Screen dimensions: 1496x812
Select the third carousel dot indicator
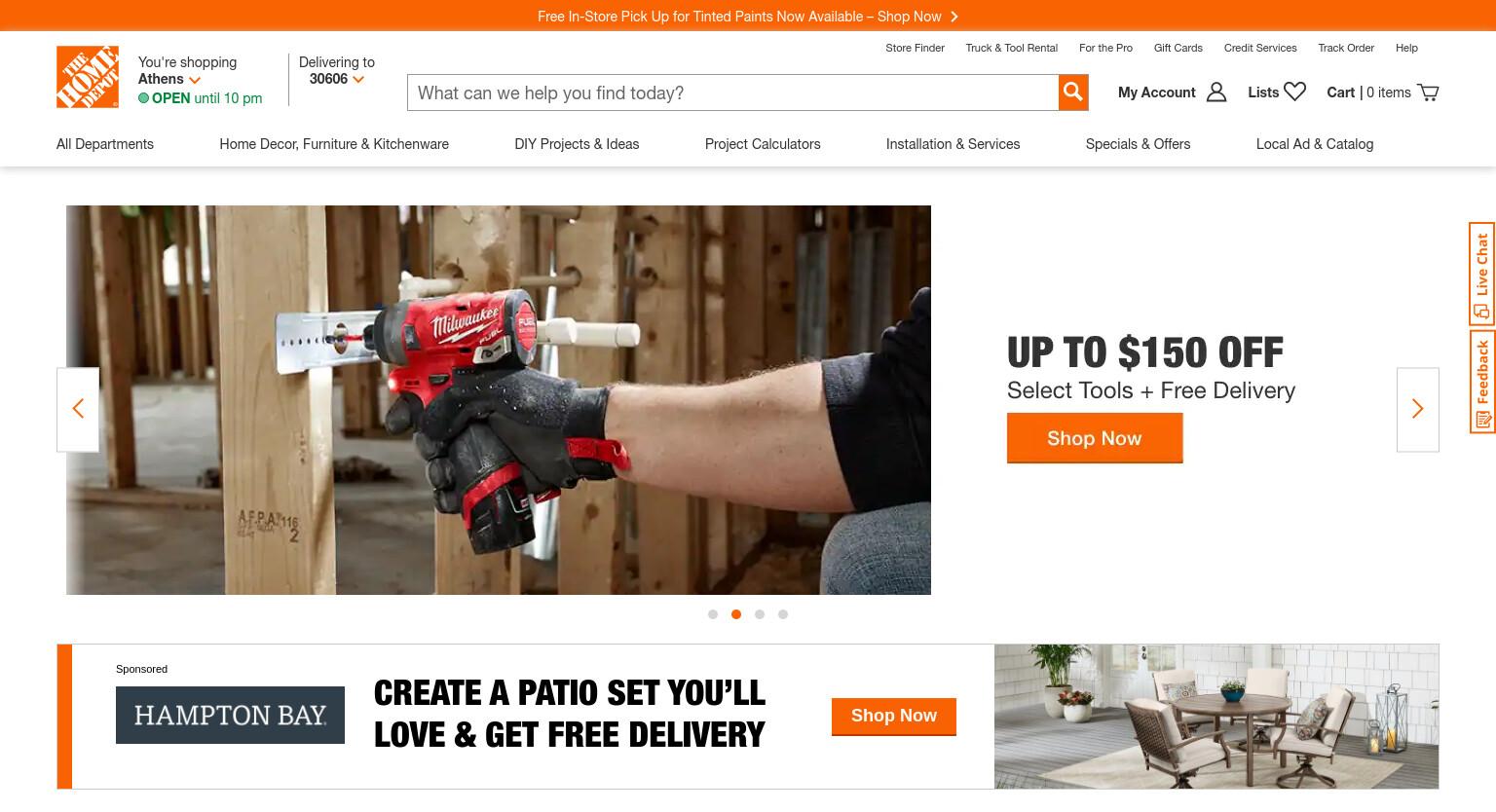click(x=760, y=614)
